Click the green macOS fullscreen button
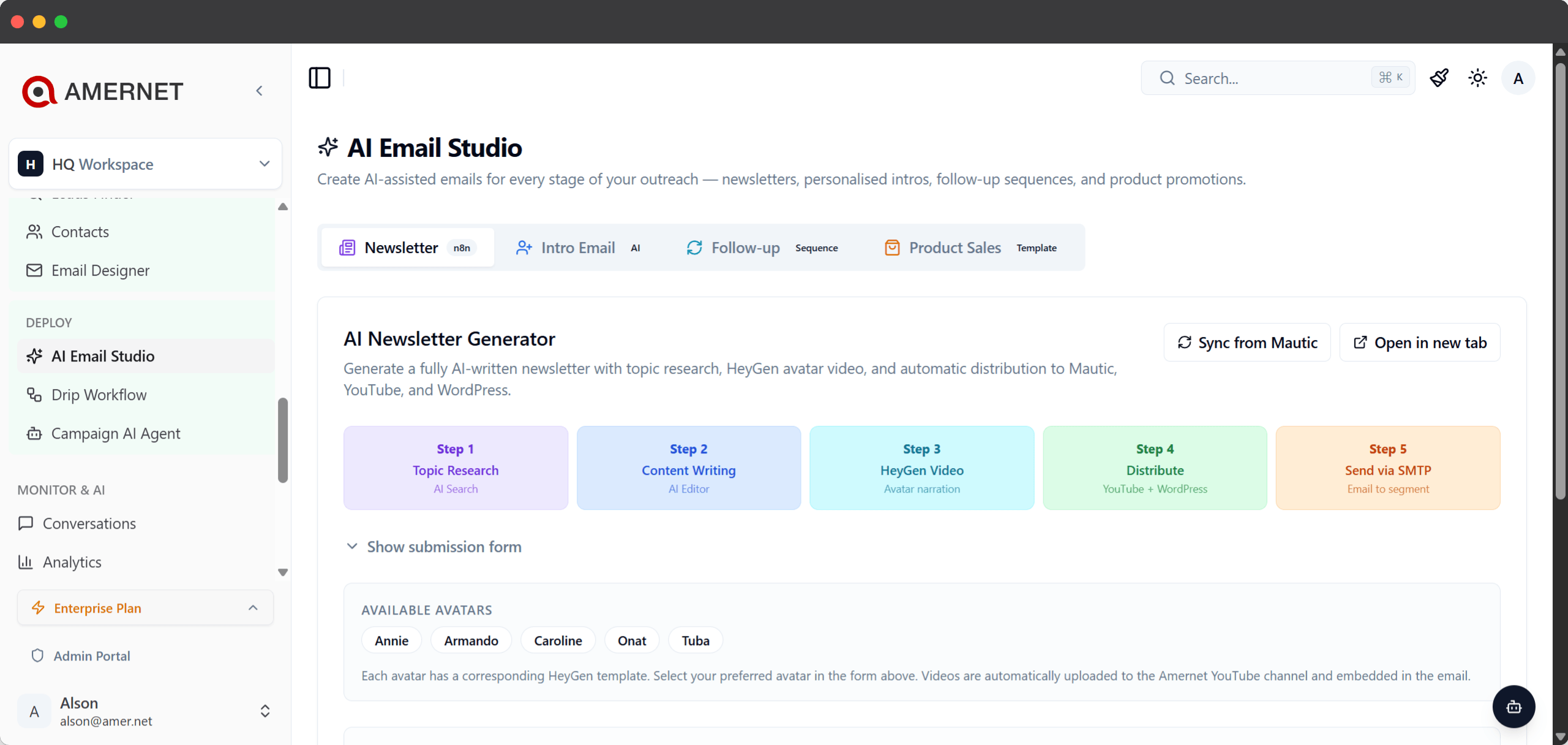 [x=61, y=22]
